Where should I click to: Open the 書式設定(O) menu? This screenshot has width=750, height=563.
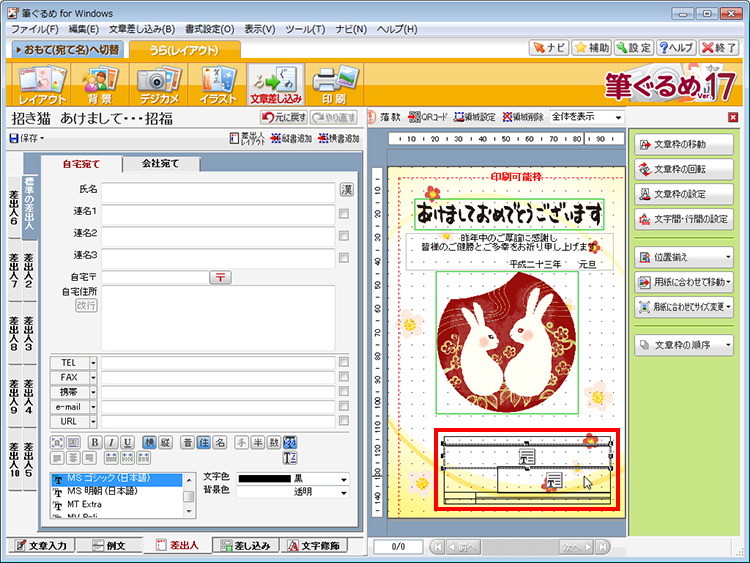[210, 29]
